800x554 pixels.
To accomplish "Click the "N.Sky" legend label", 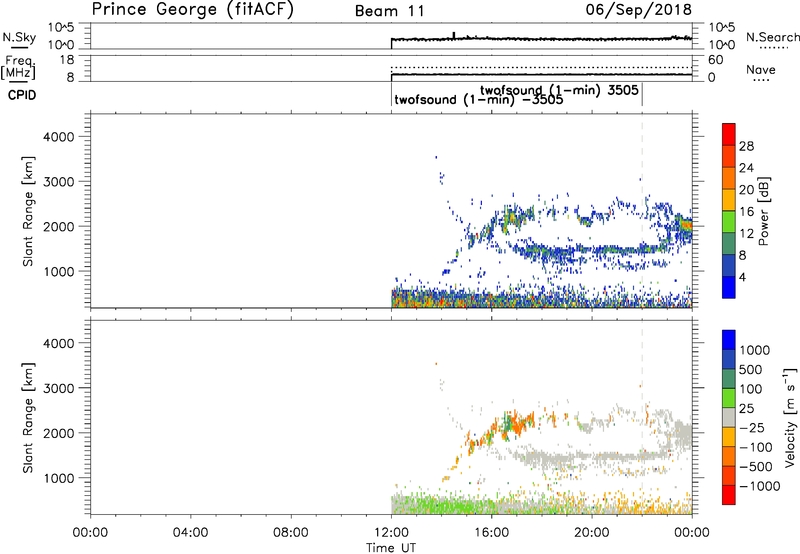I will (19, 37).
